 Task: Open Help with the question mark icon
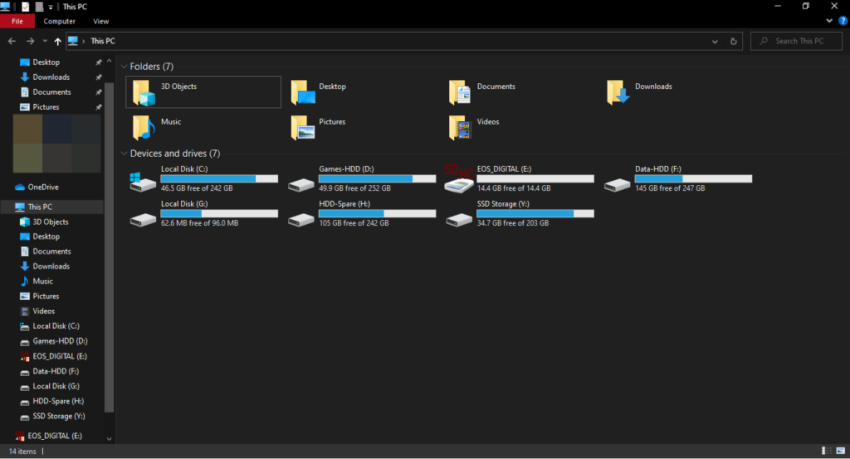842,21
